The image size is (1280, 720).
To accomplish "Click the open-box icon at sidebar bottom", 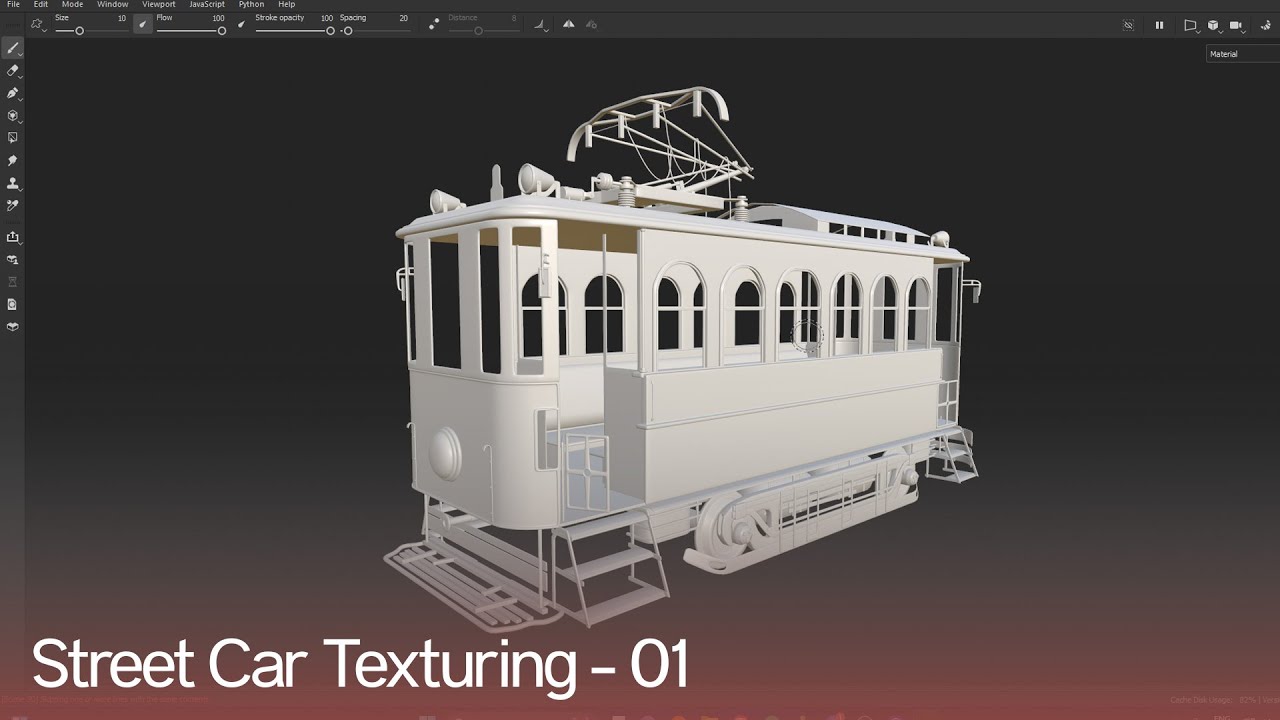I will [x=13, y=327].
